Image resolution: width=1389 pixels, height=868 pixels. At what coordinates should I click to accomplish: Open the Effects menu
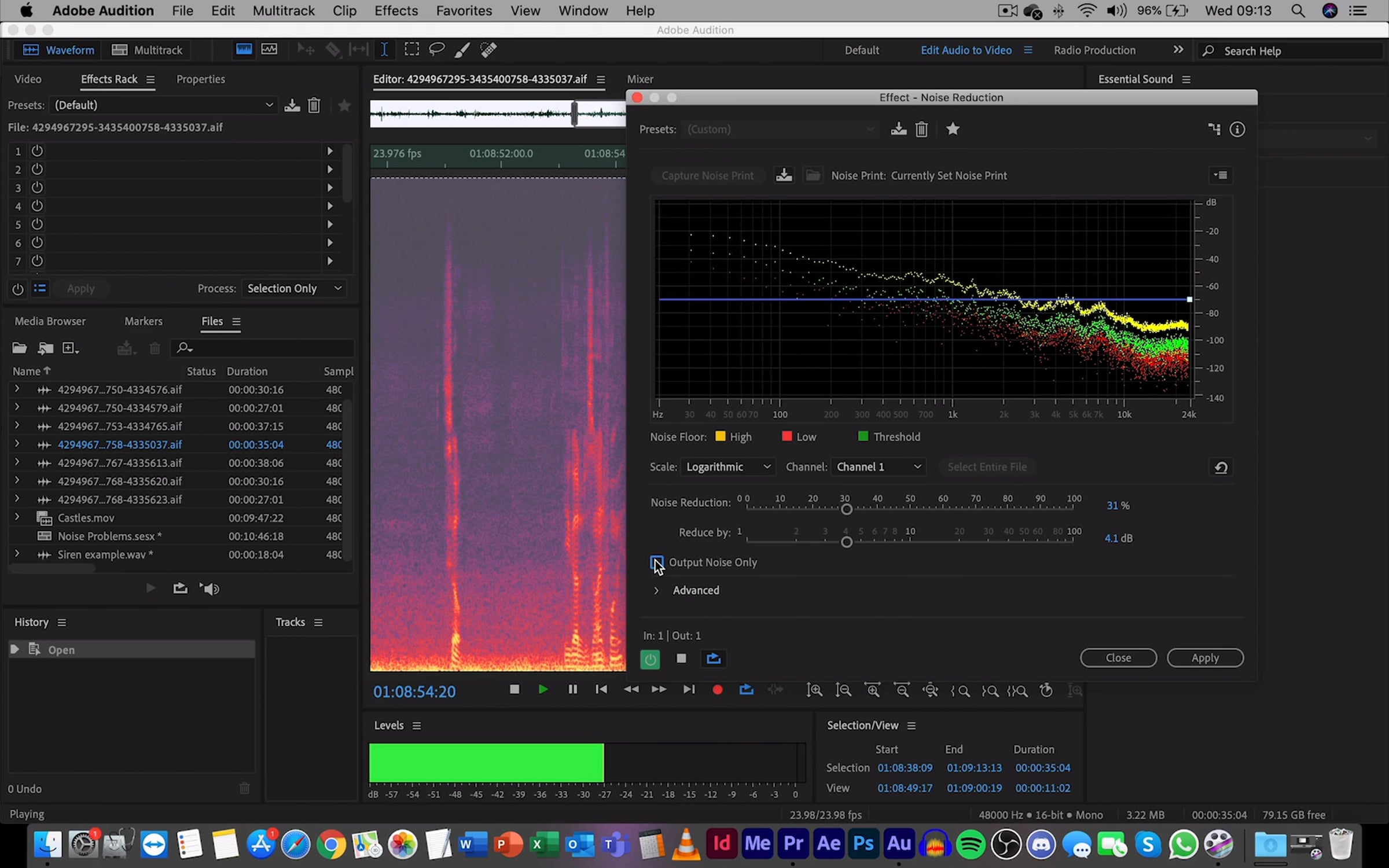396,10
